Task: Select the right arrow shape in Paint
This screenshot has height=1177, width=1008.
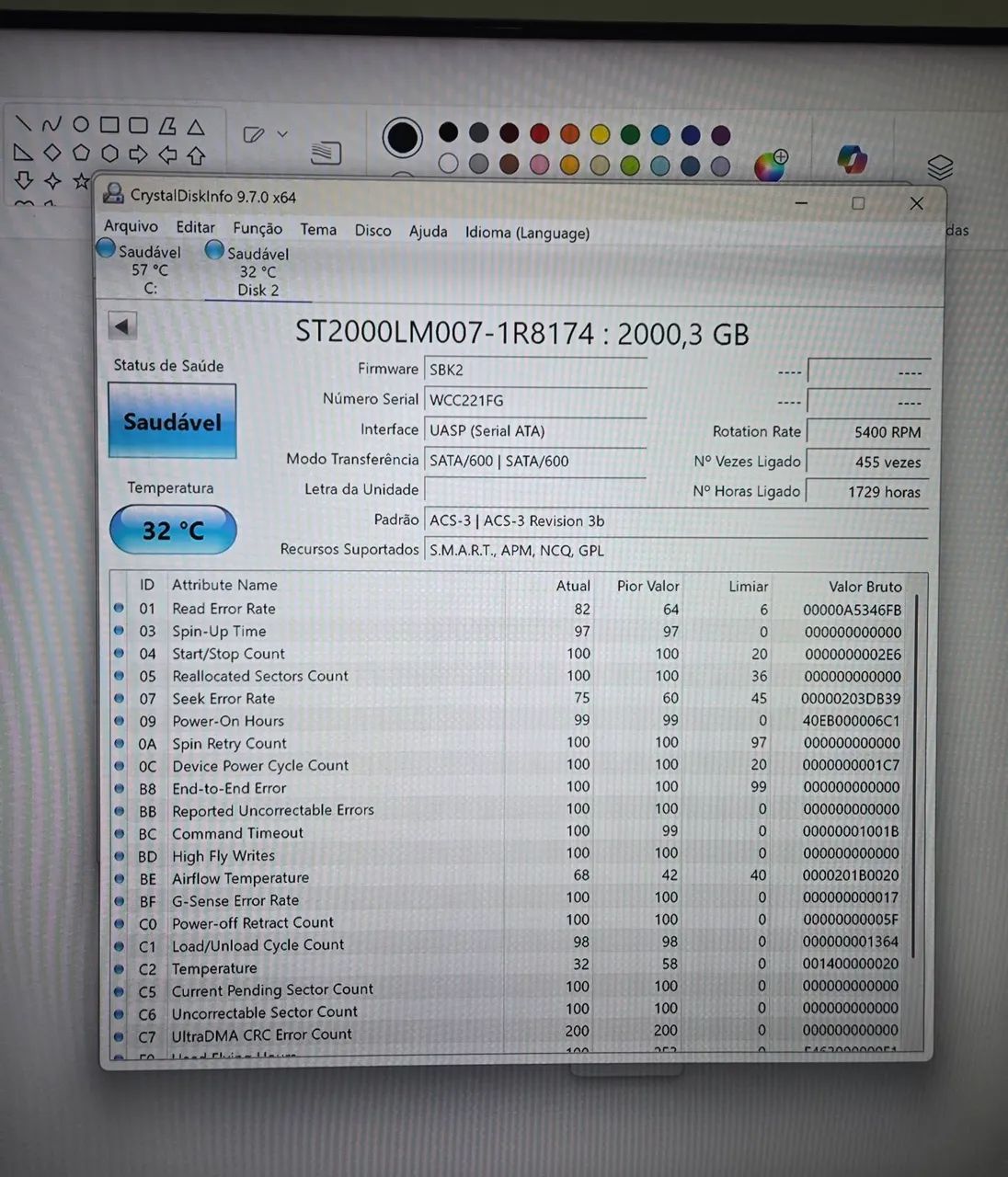Action: [138, 154]
